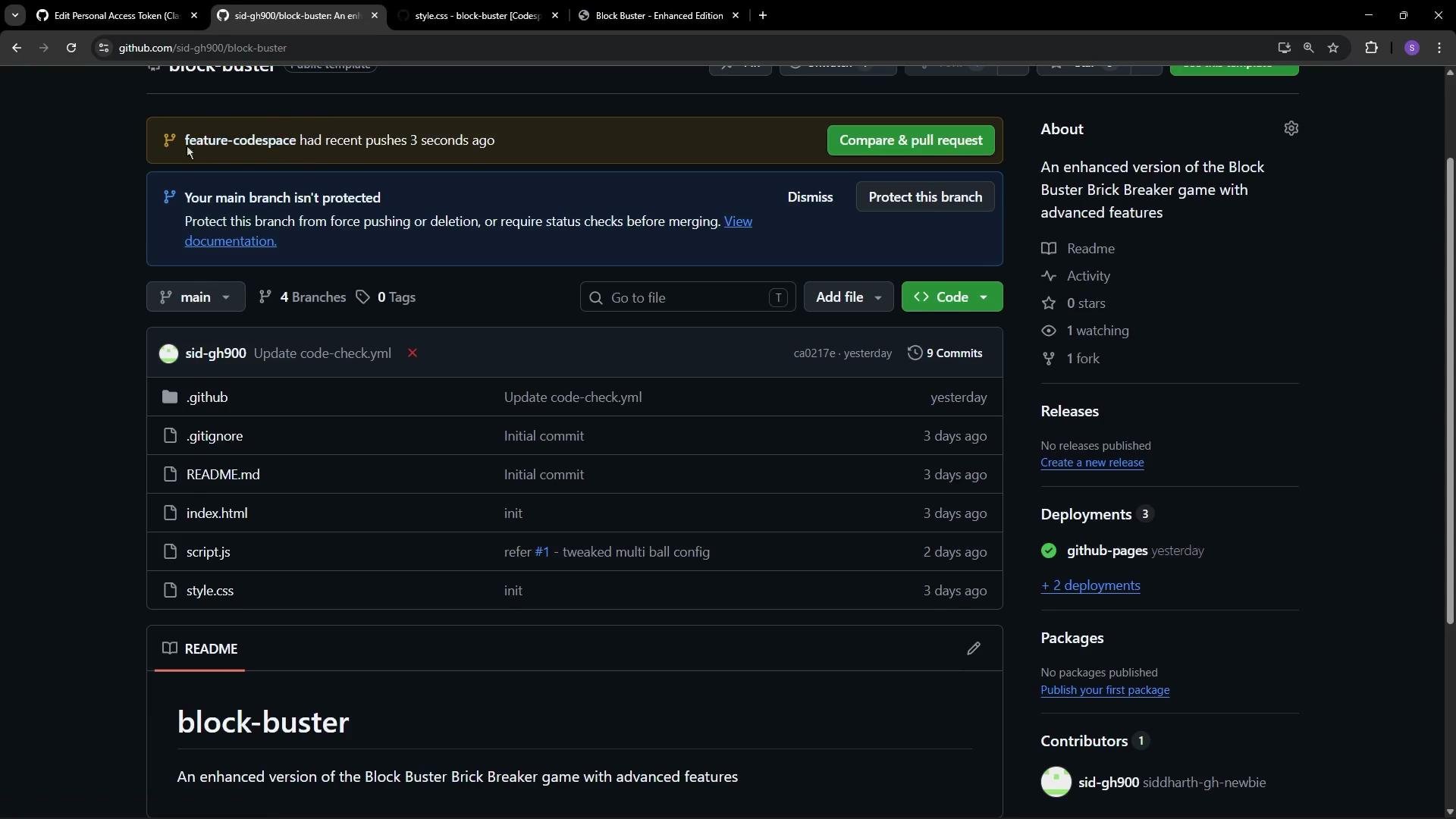Open the Deployments heading link

coord(1097,514)
